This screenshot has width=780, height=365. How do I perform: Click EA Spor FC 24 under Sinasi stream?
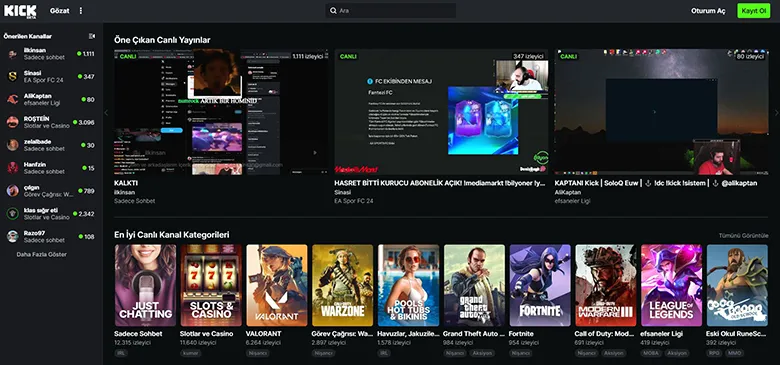354,201
